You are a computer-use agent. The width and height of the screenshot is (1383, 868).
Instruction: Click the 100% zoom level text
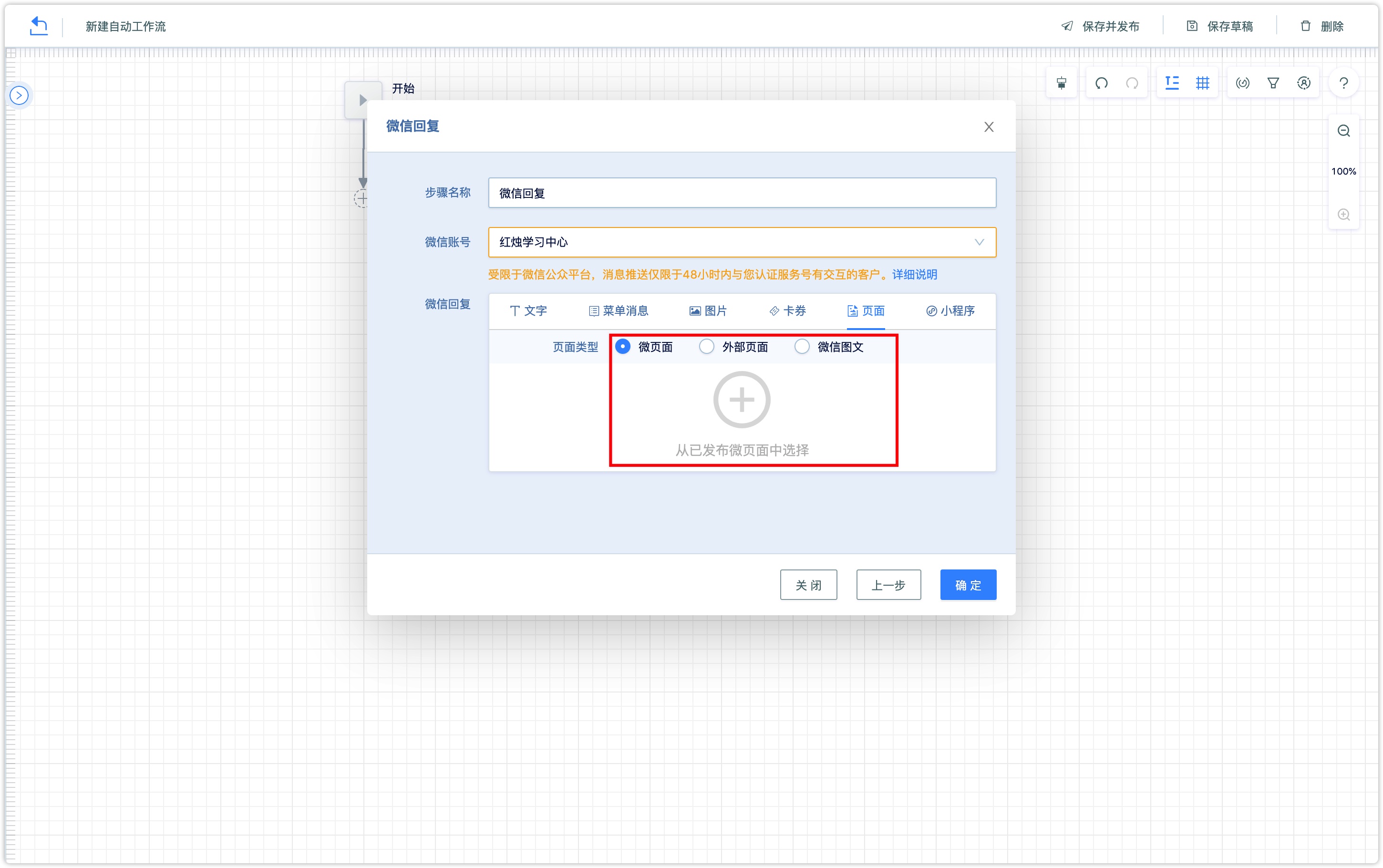tap(1343, 171)
